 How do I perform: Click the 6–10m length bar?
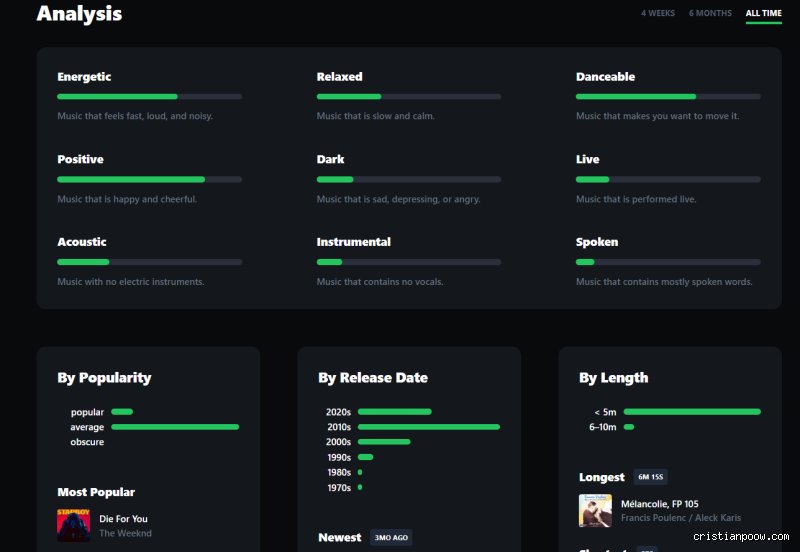629,427
